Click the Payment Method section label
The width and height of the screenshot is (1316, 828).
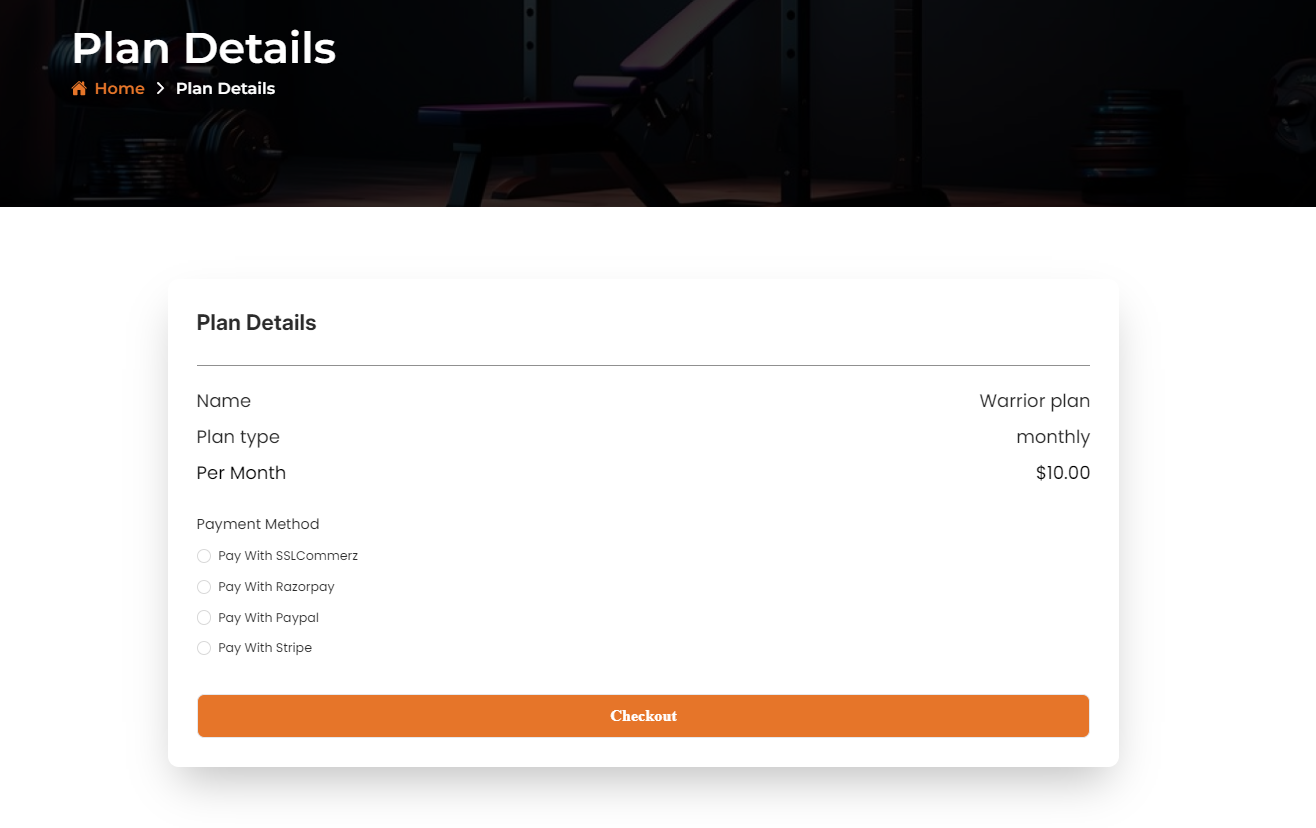pos(257,523)
